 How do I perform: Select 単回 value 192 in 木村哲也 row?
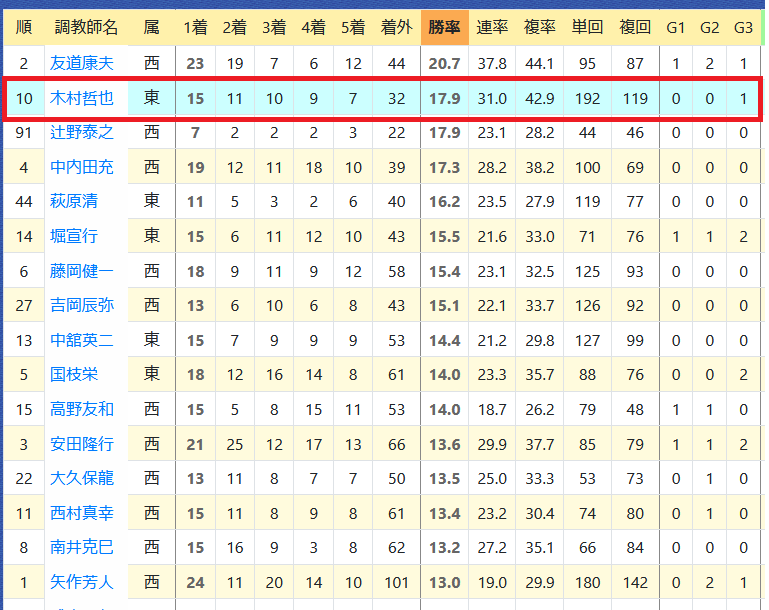(587, 99)
